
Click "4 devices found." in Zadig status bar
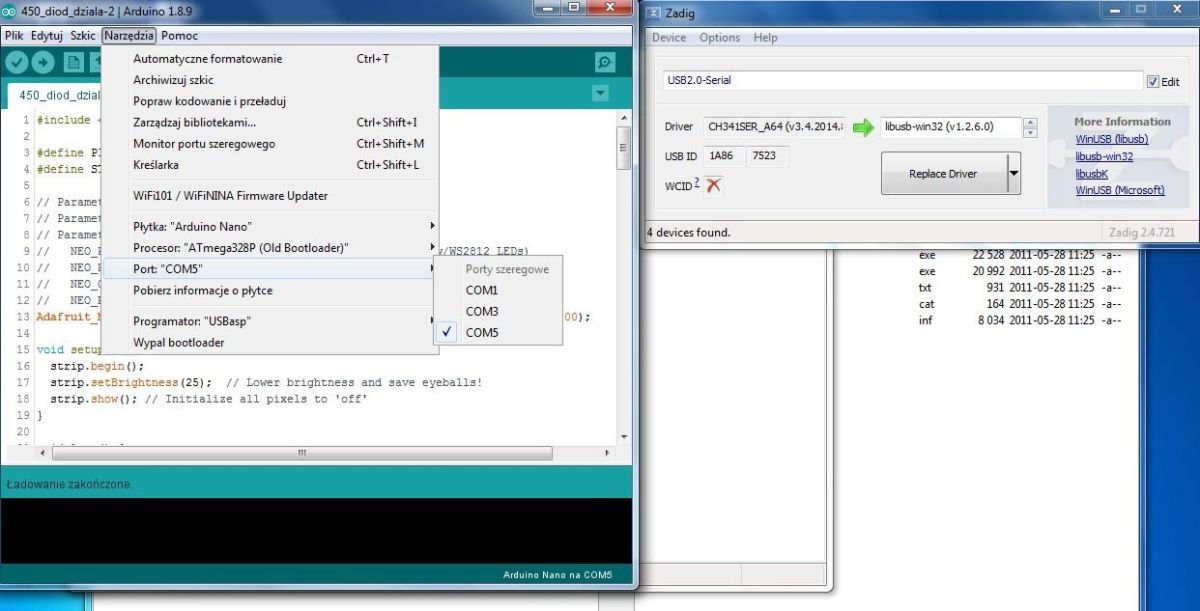point(688,232)
